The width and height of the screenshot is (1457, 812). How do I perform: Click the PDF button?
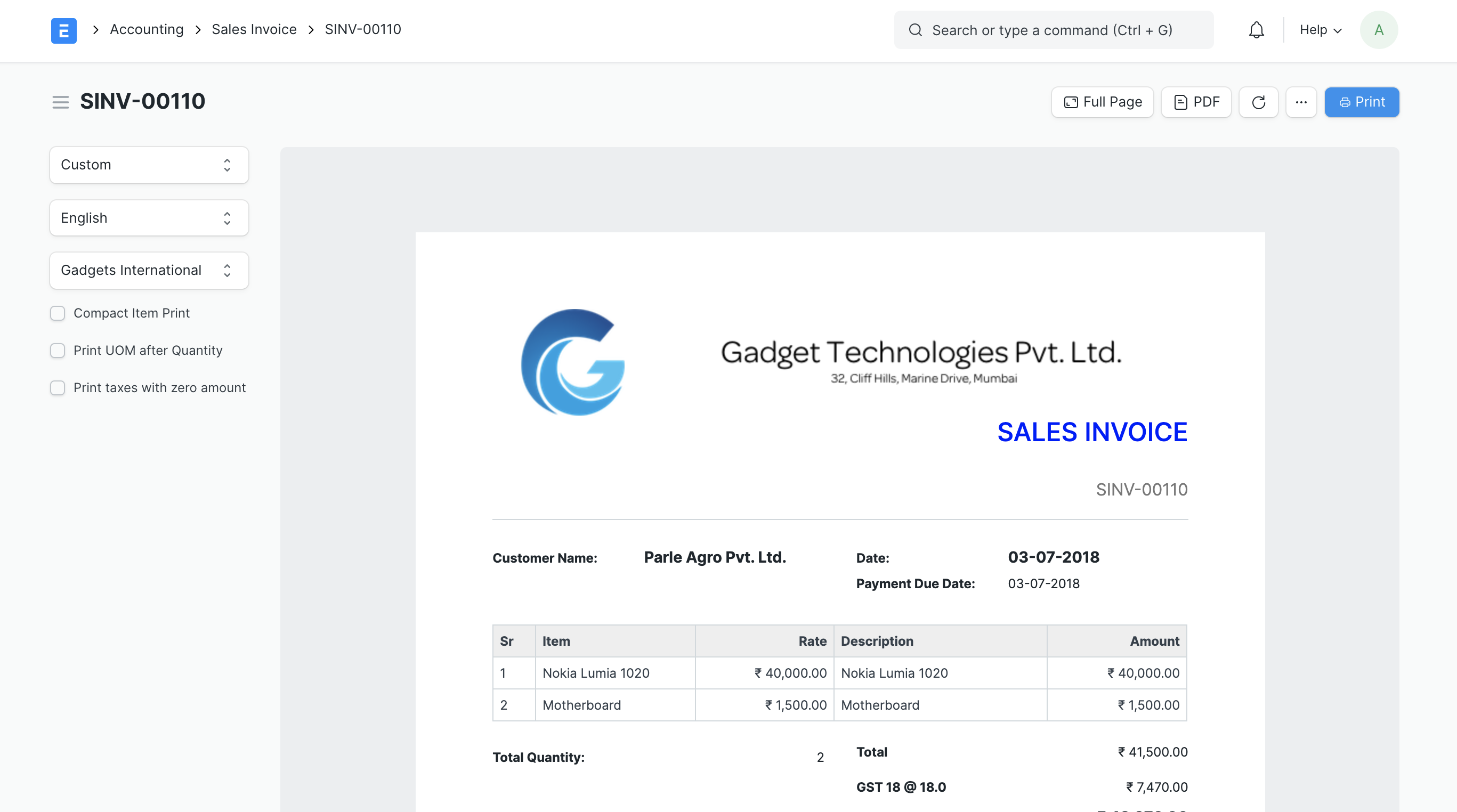[x=1196, y=102]
